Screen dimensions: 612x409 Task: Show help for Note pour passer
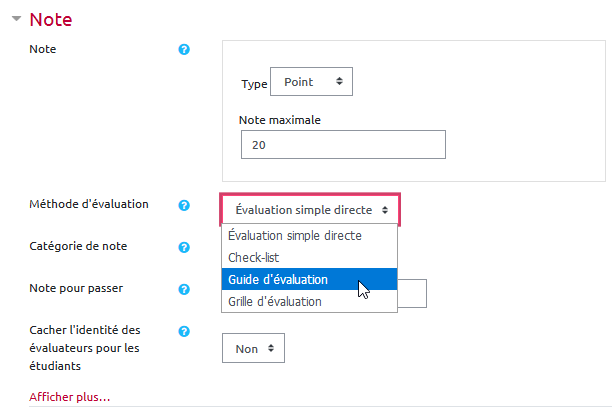pyautogui.click(x=184, y=290)
